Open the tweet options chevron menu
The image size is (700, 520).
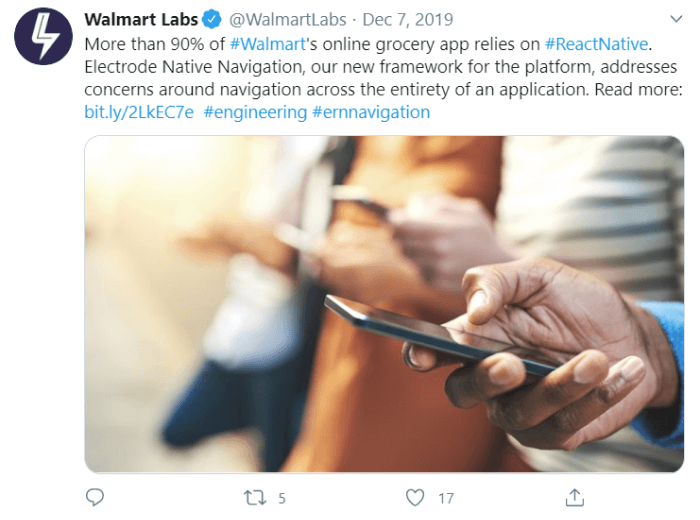676,19
